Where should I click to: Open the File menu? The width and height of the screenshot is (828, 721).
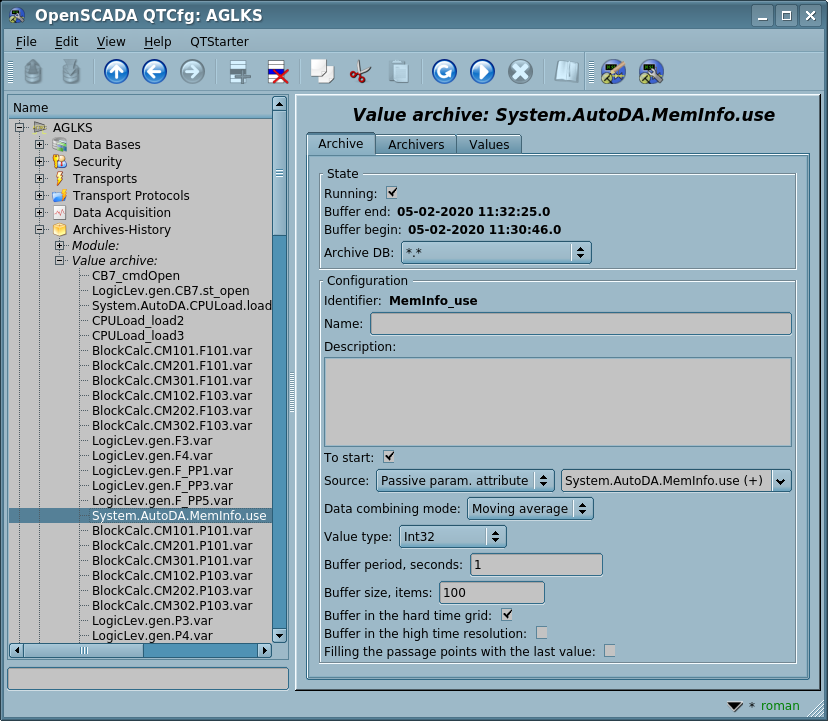click(x=26, y=42)
